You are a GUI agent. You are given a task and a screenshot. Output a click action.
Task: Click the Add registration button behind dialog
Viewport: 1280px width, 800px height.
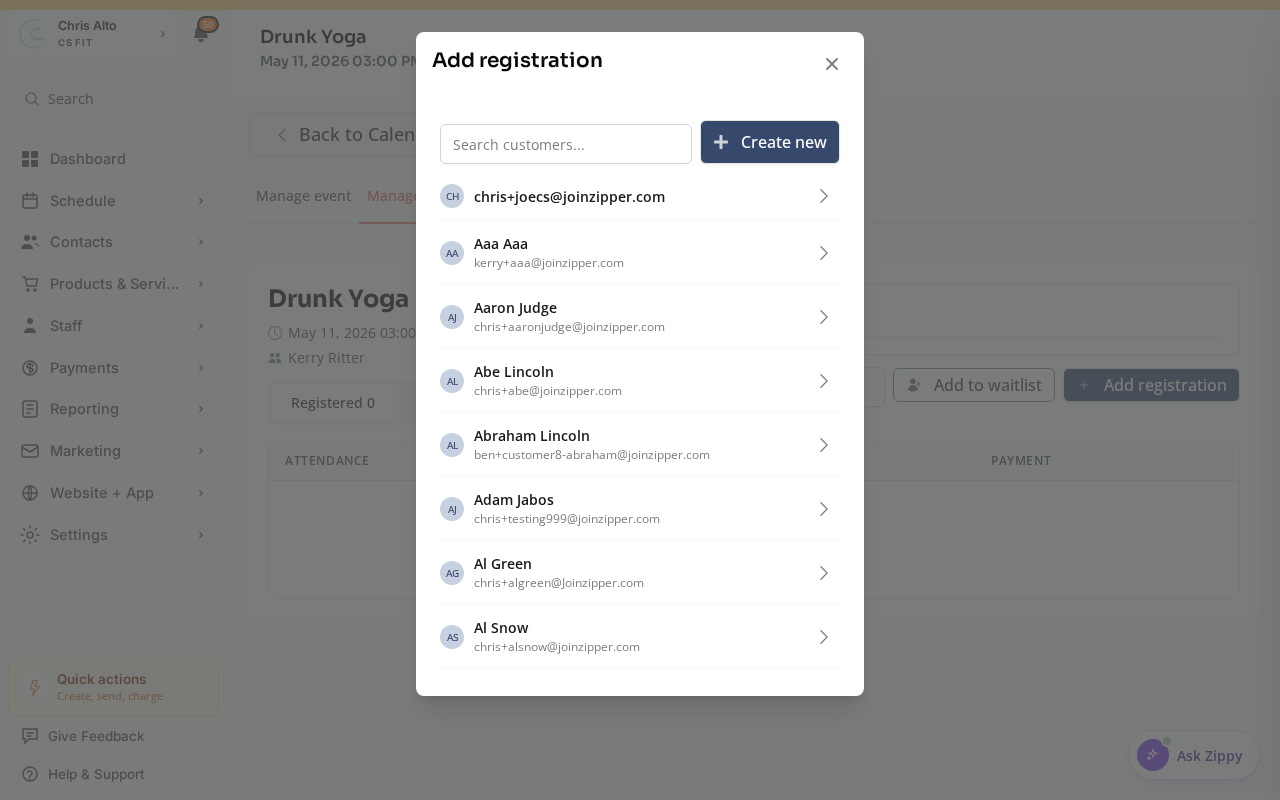pyautogui.click(x=1151, y=385)
